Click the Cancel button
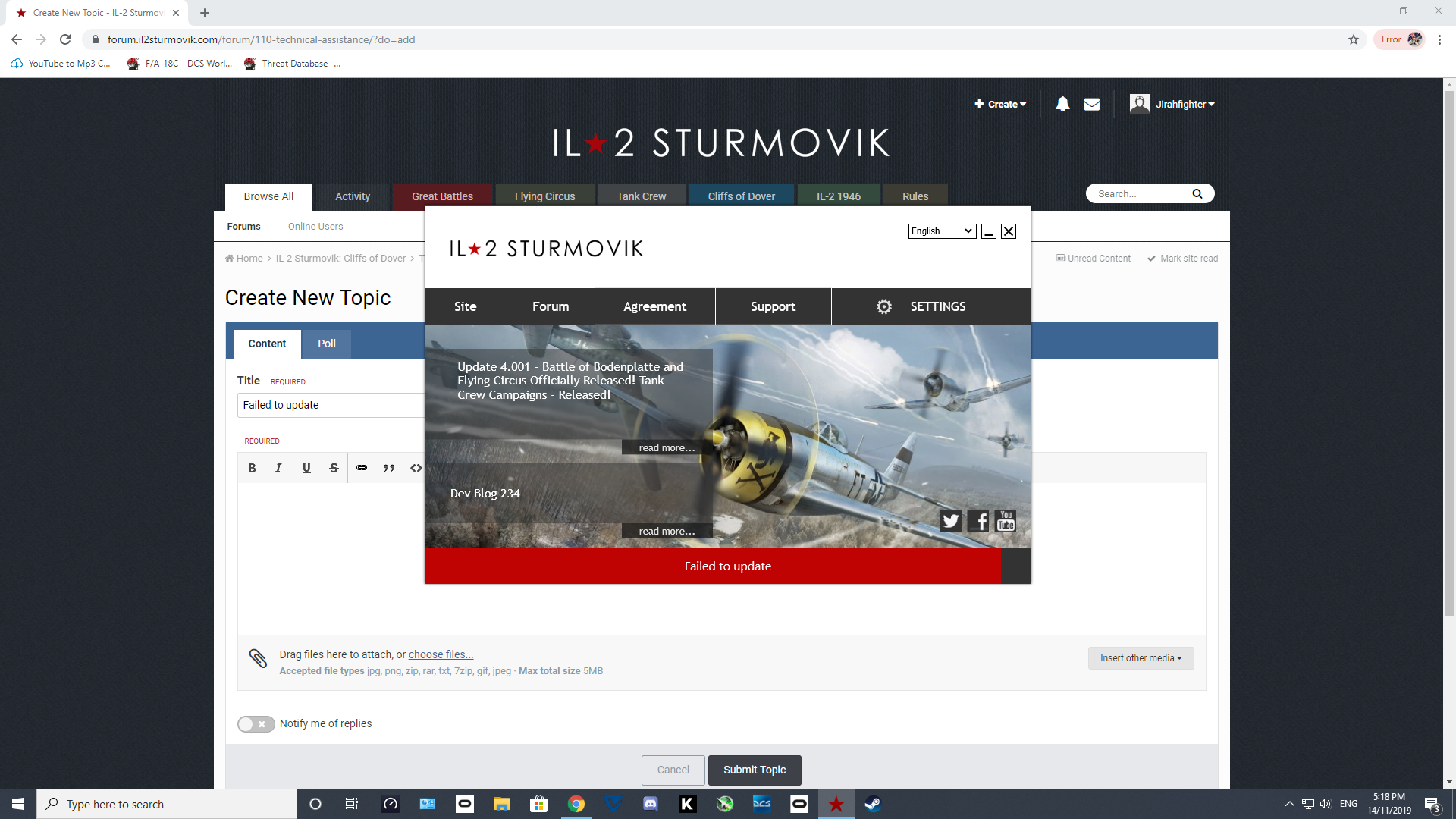Image resolution: width=1456 pixels, height=819 pixels. 673,770
